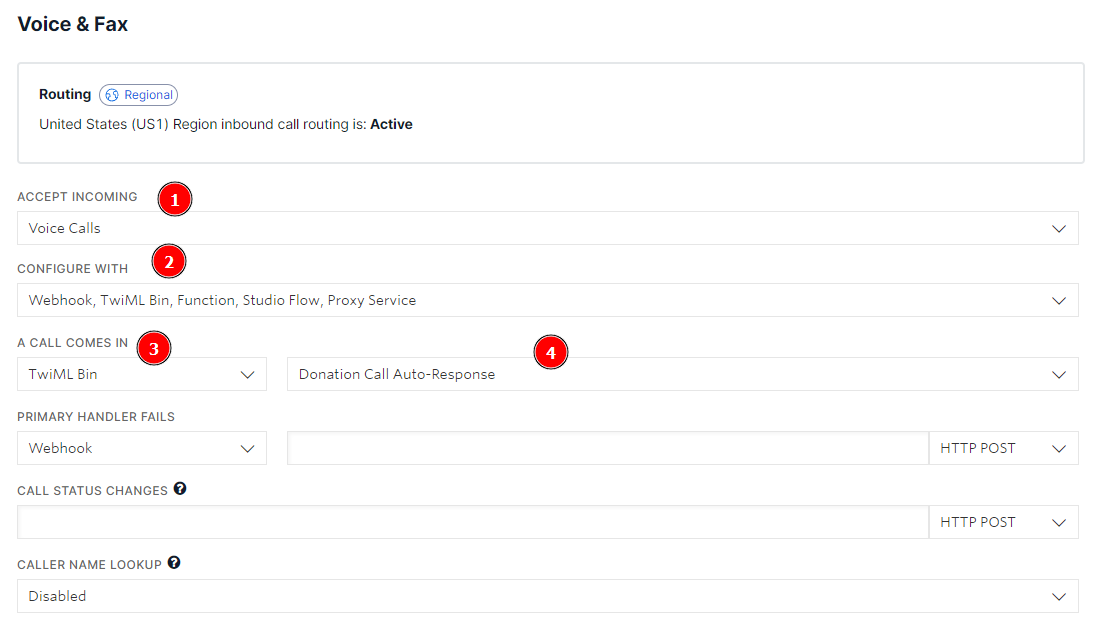Click the chevron arrow of Caller Name Lookup
Viewport: 1103px width, 624px height.
tap(1059, 596)
